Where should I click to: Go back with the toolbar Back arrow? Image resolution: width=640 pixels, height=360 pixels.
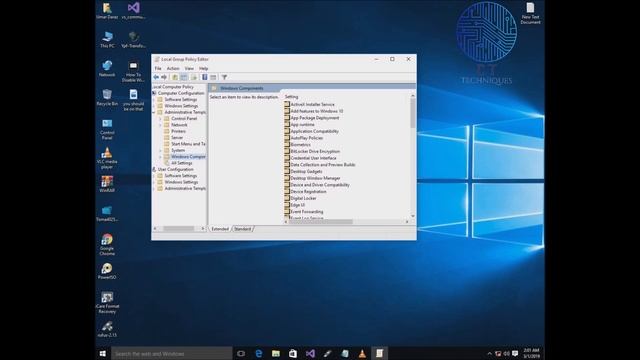(x=156, y=77)
